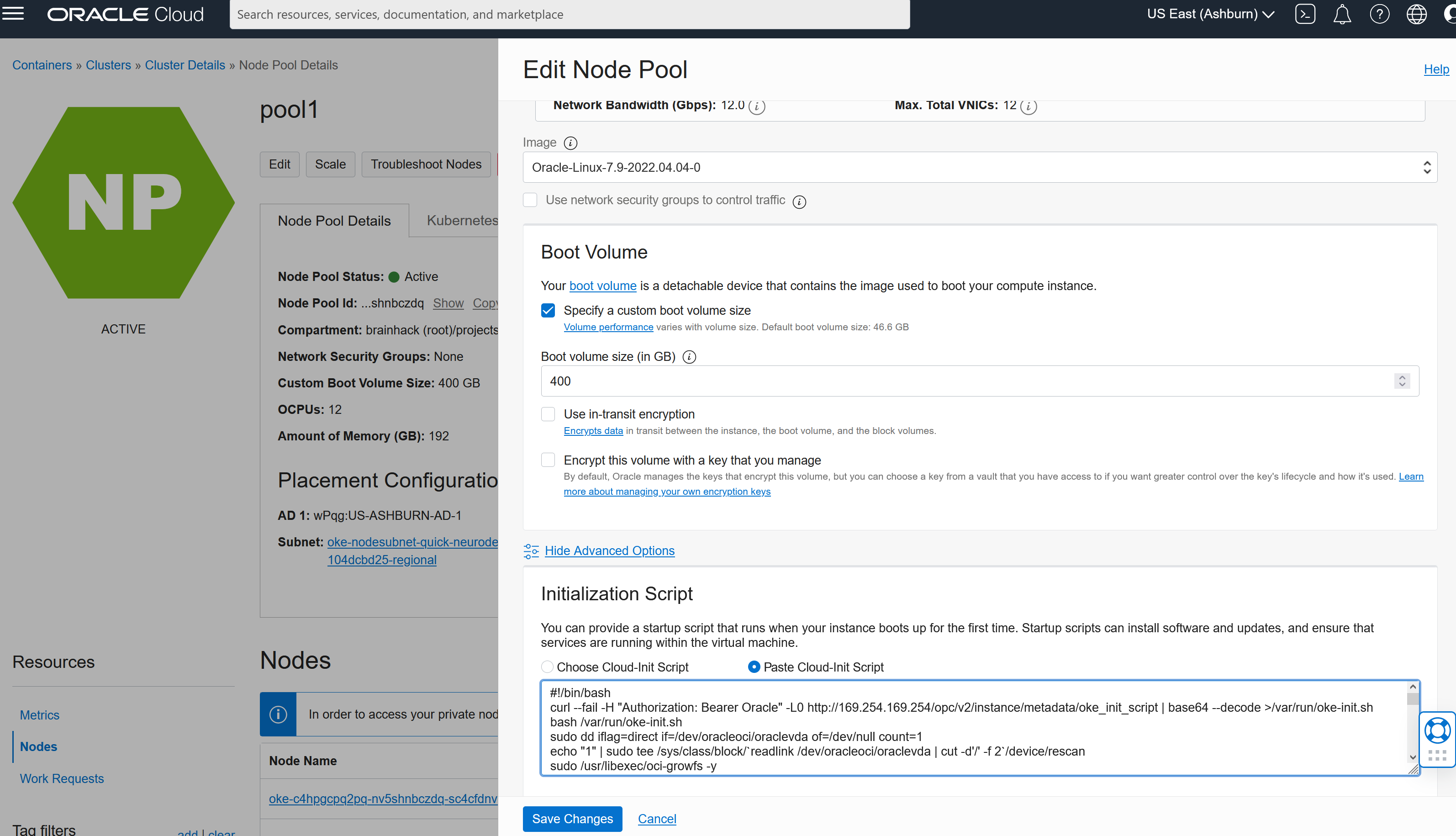Click the Node Name column header
This screenshot has height=836, width=1456.
pyautogui.click(x=303, y=761)
